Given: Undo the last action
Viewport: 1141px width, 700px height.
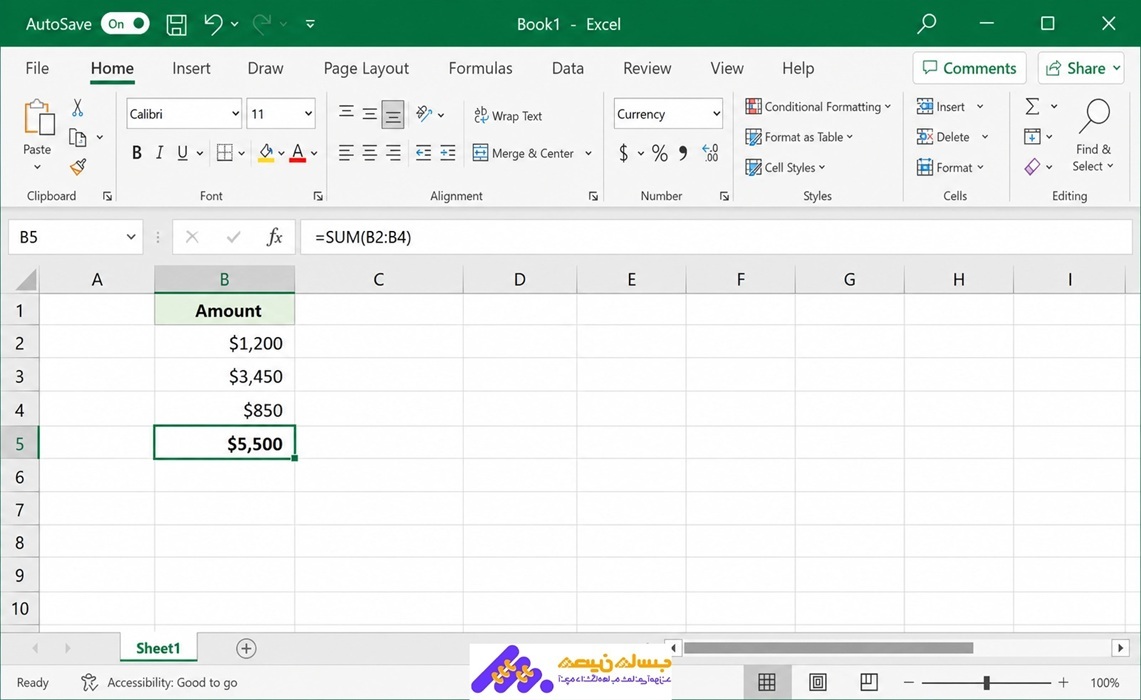Looking at the screenshot, I should [212, 24].
